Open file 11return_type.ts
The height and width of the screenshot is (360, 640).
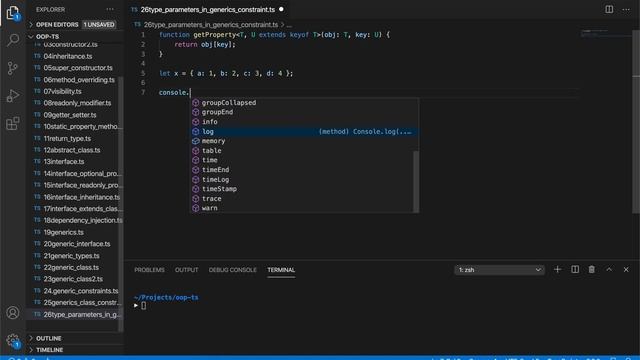(67, 138)
